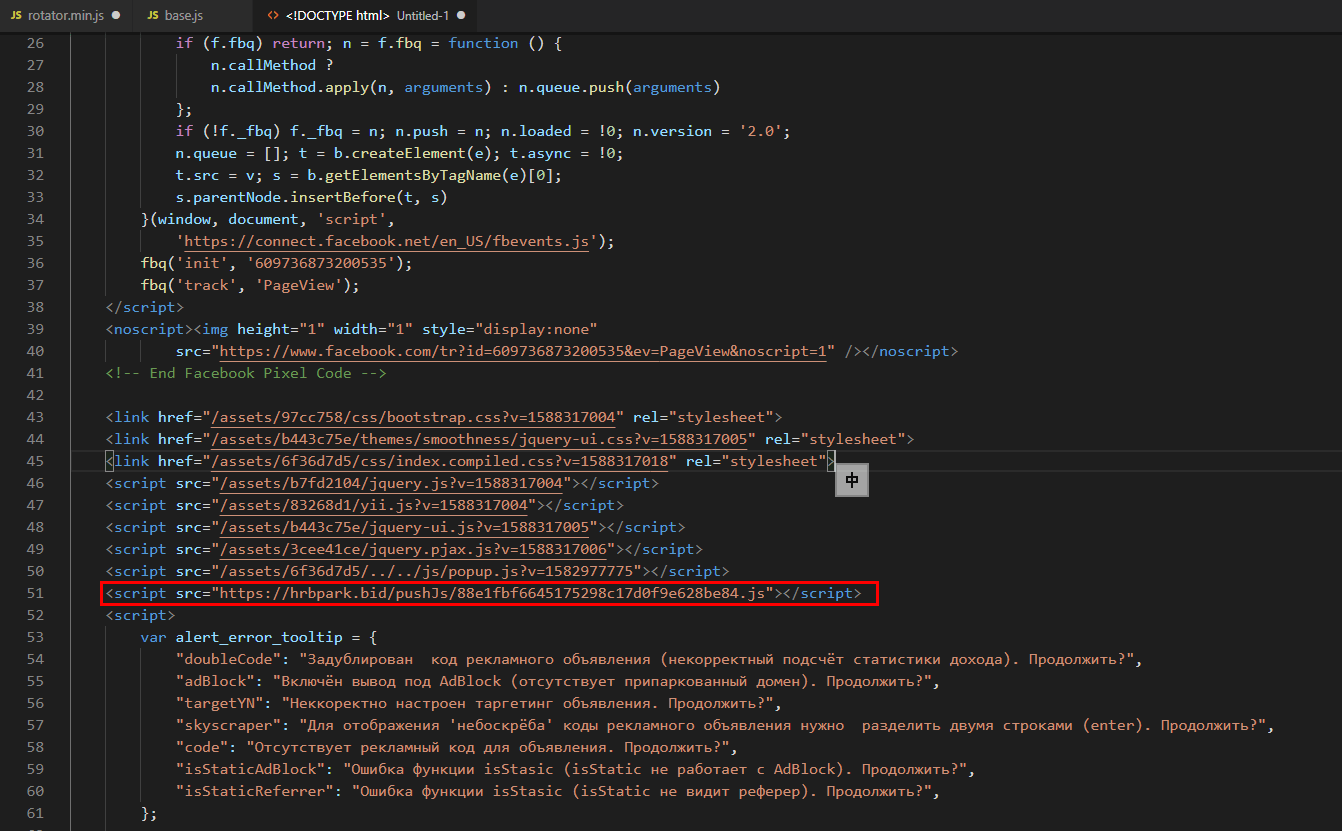This screenshot has height=831, width=1342.
Task: Click the closing </noscript> tag
Action: (x=909, y=351)
